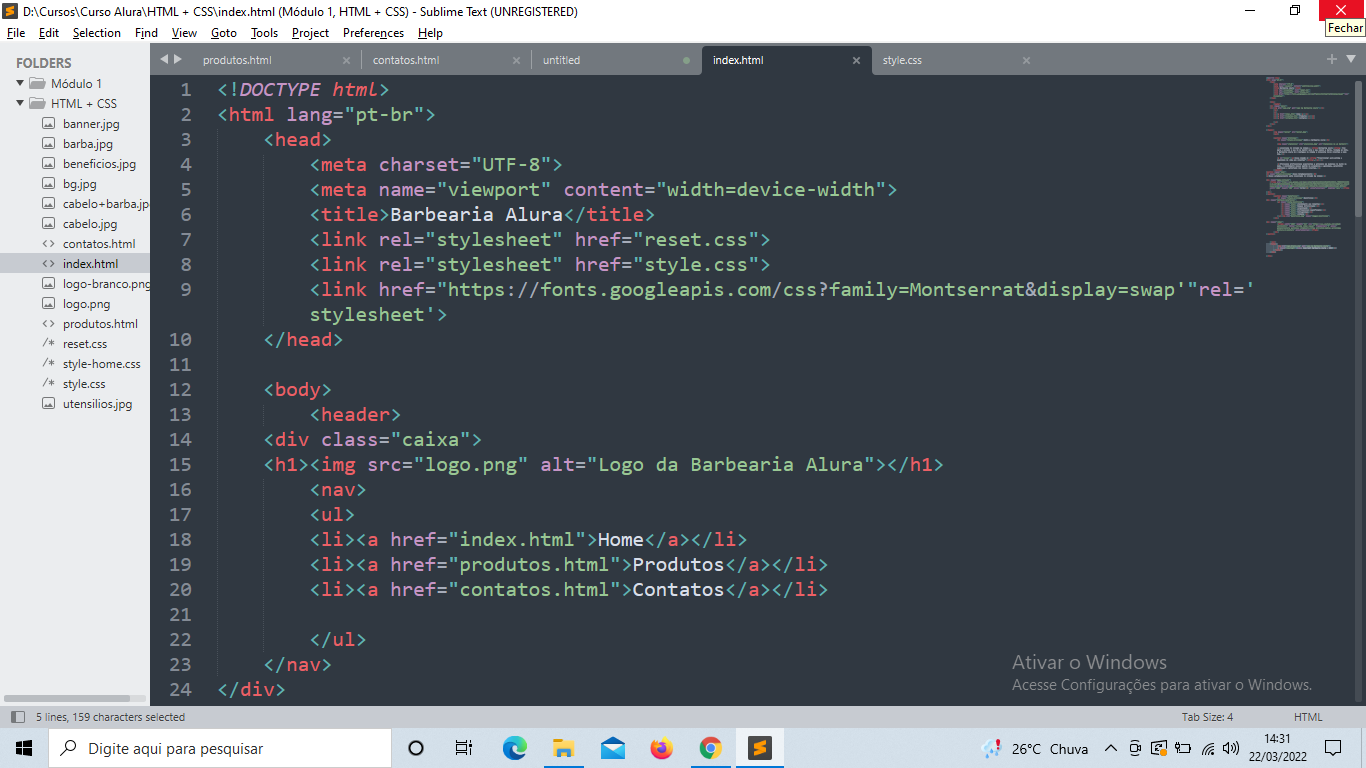The height and width of the screenshot is (768, 1366).
Task: Open the Windows Start menu
Action: [24, 748]
